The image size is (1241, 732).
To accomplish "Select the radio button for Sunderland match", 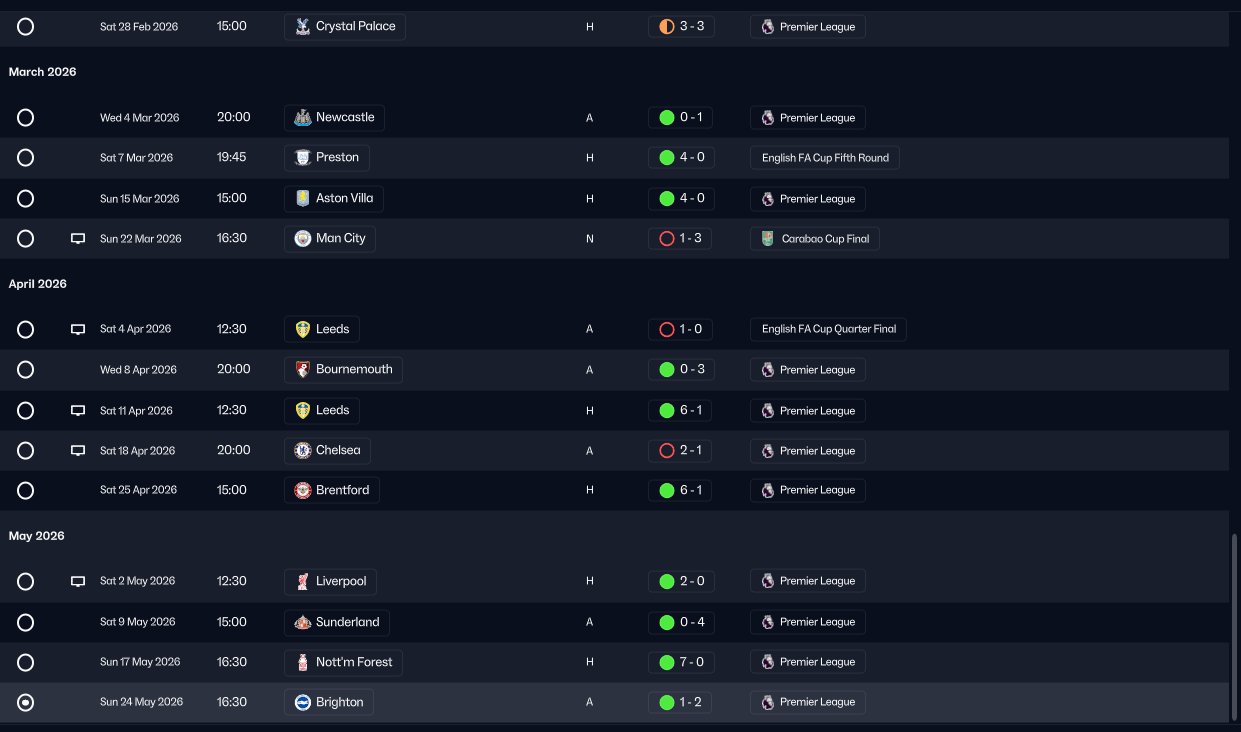I will point(26,622).
